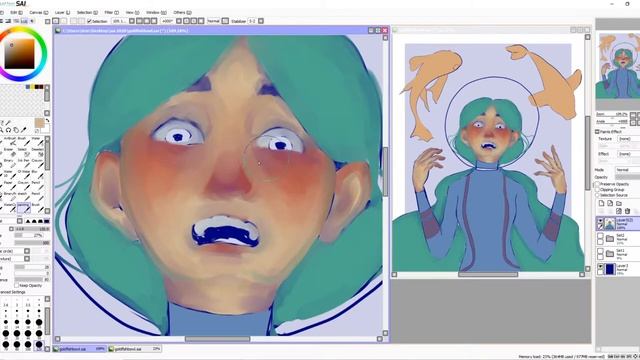
Task: Pick a color in the color wheel square
Action: point(19,53)
